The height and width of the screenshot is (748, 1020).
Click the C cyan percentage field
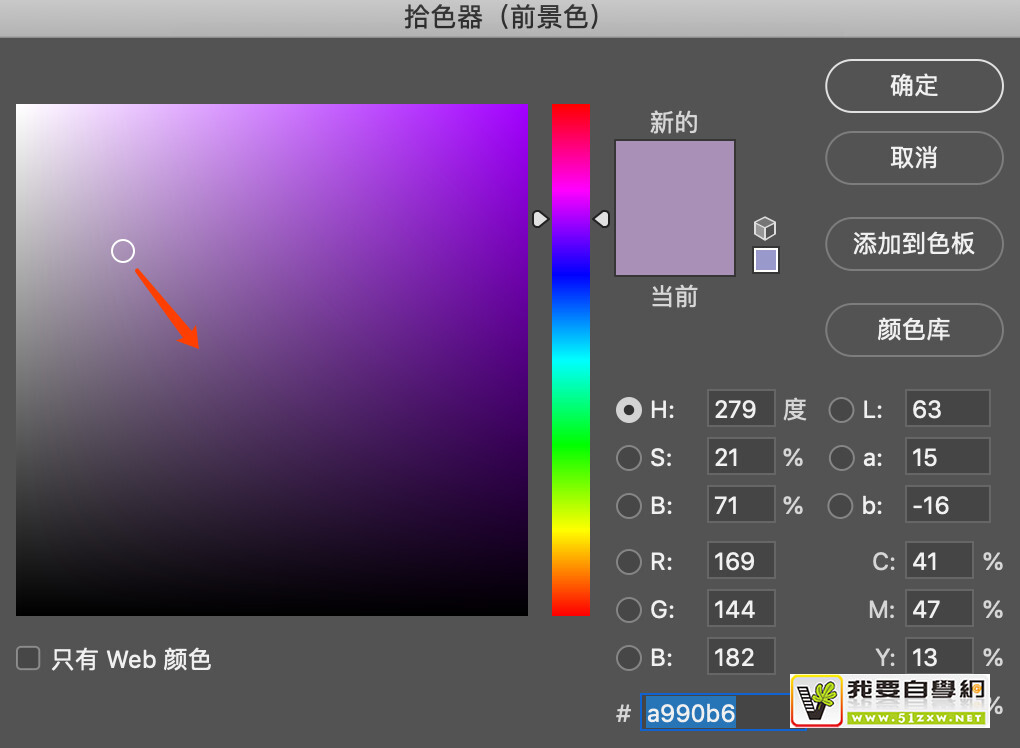[x=939, y=561]
